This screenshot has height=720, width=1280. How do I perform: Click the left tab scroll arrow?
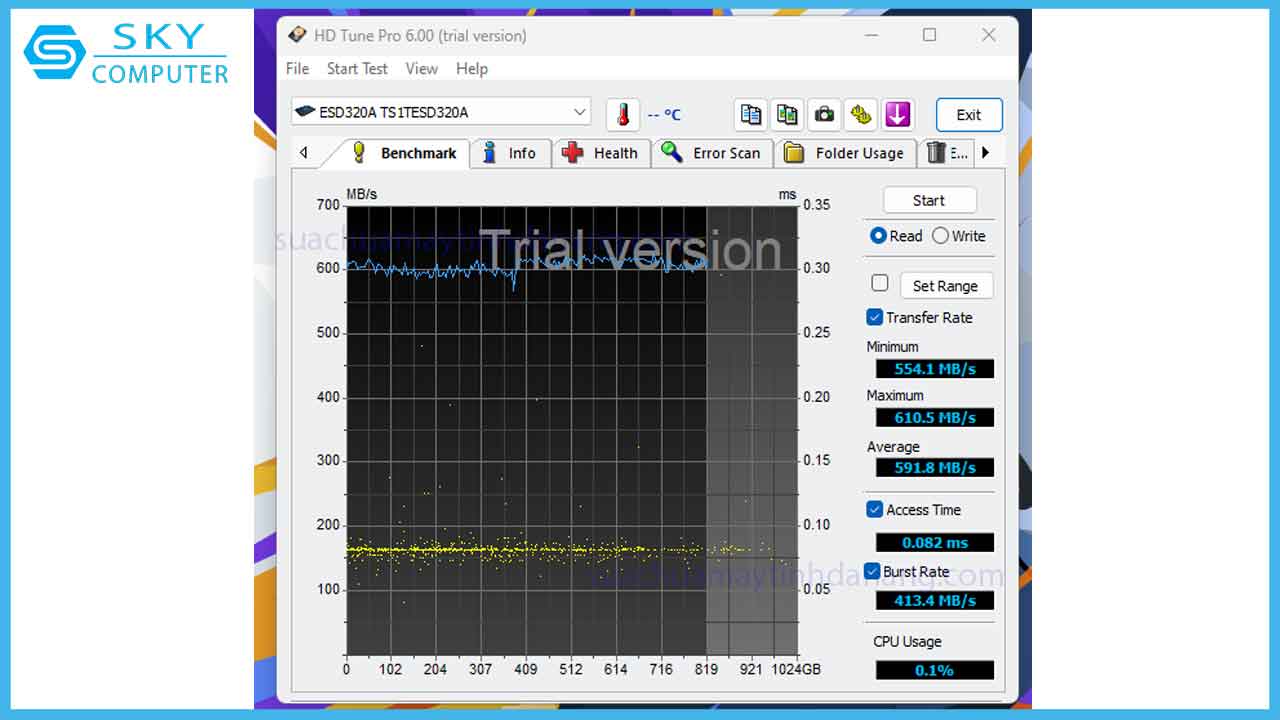pos(304,152)
